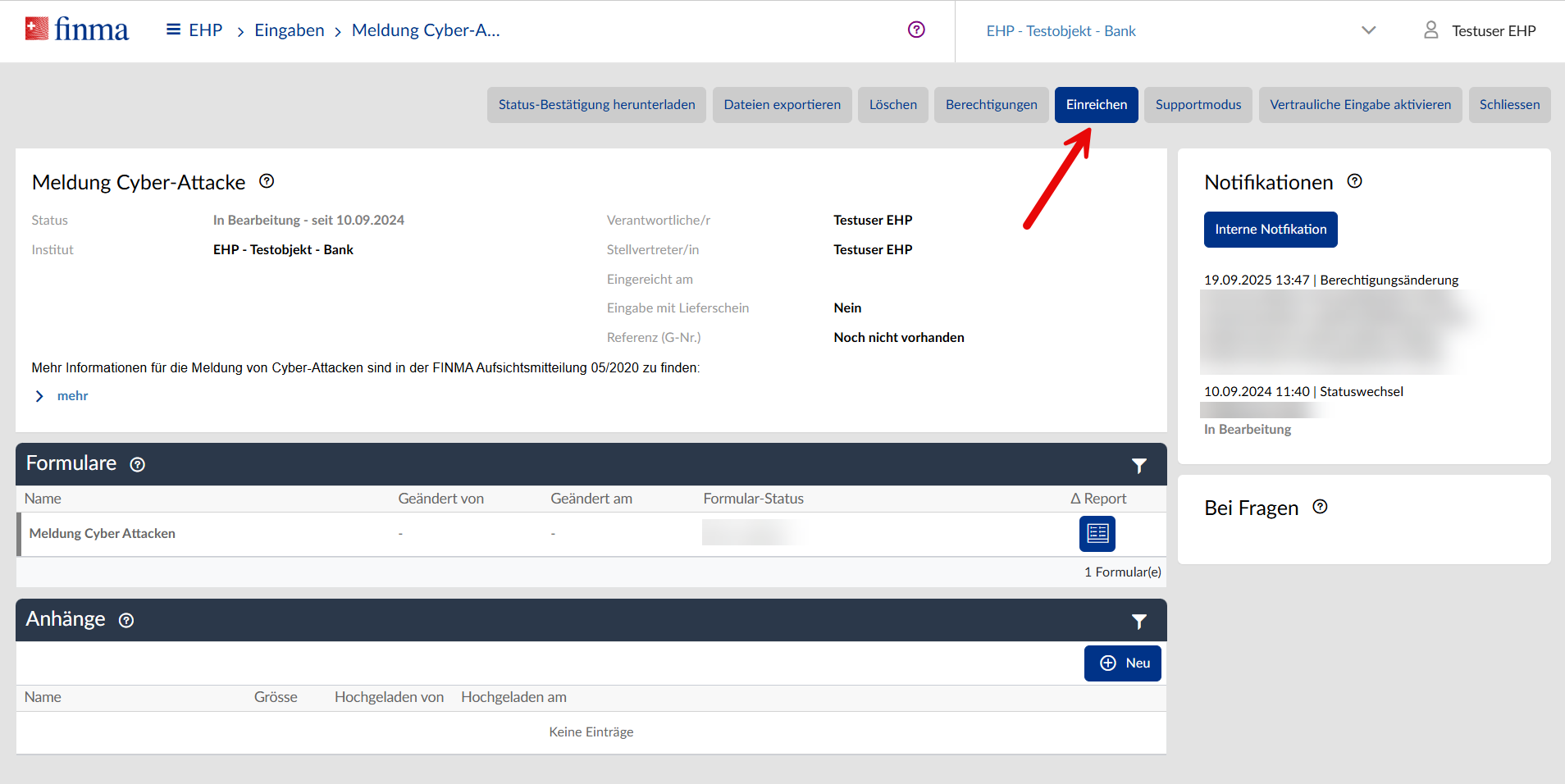Navigate to Eingaben breadcrumb

pos(289,30)
